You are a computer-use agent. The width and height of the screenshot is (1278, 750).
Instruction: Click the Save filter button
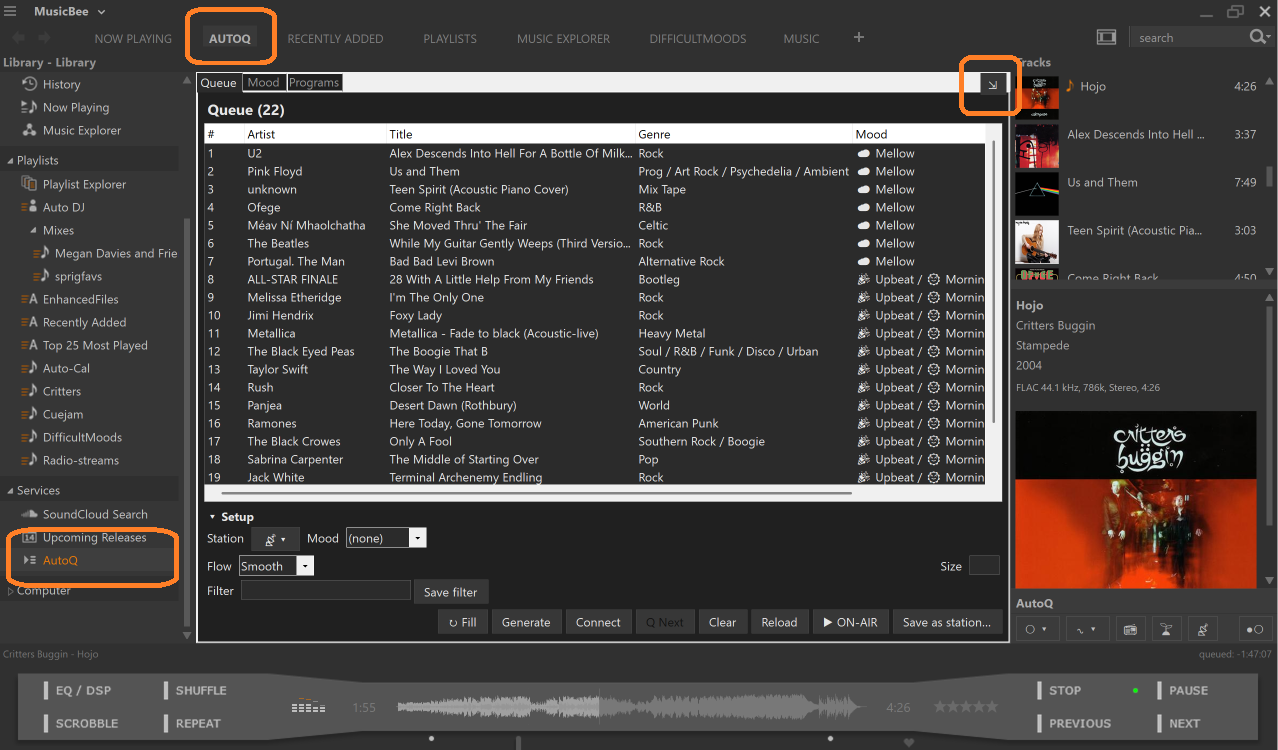click(450, 592)
